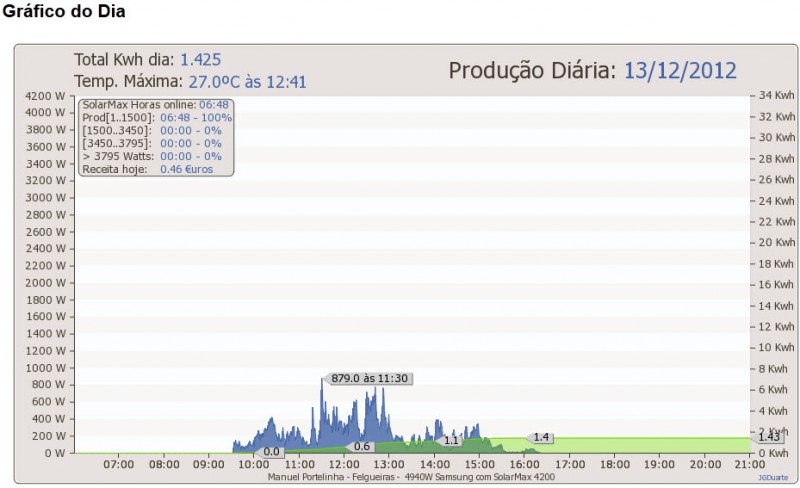Click the 'Produção Diária: 13/12/2012' title
800x488 pixels.
592,70
